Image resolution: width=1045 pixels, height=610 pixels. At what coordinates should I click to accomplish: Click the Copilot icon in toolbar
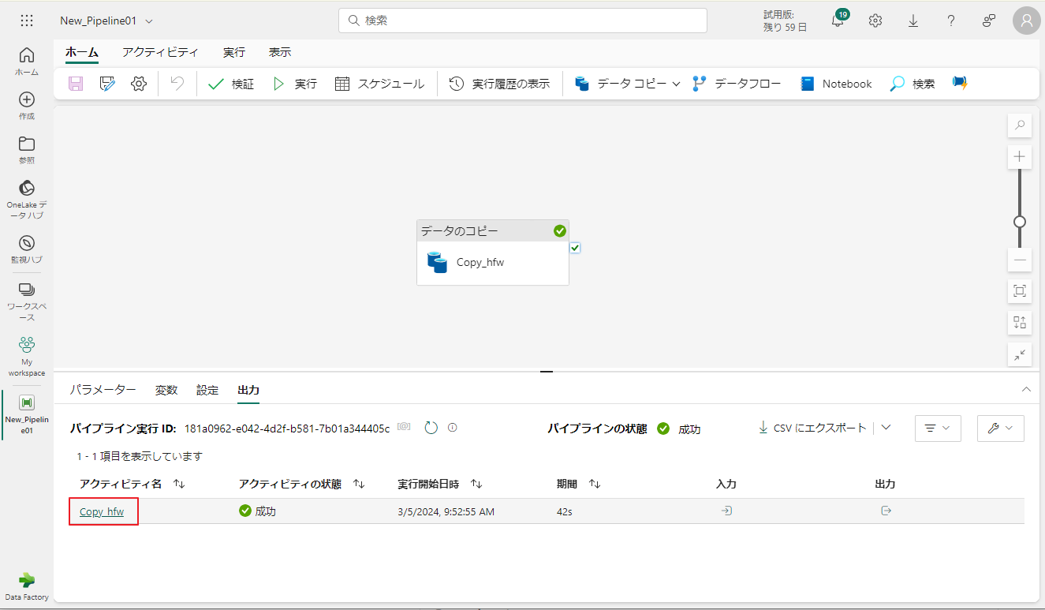click(x=960, y=83)
